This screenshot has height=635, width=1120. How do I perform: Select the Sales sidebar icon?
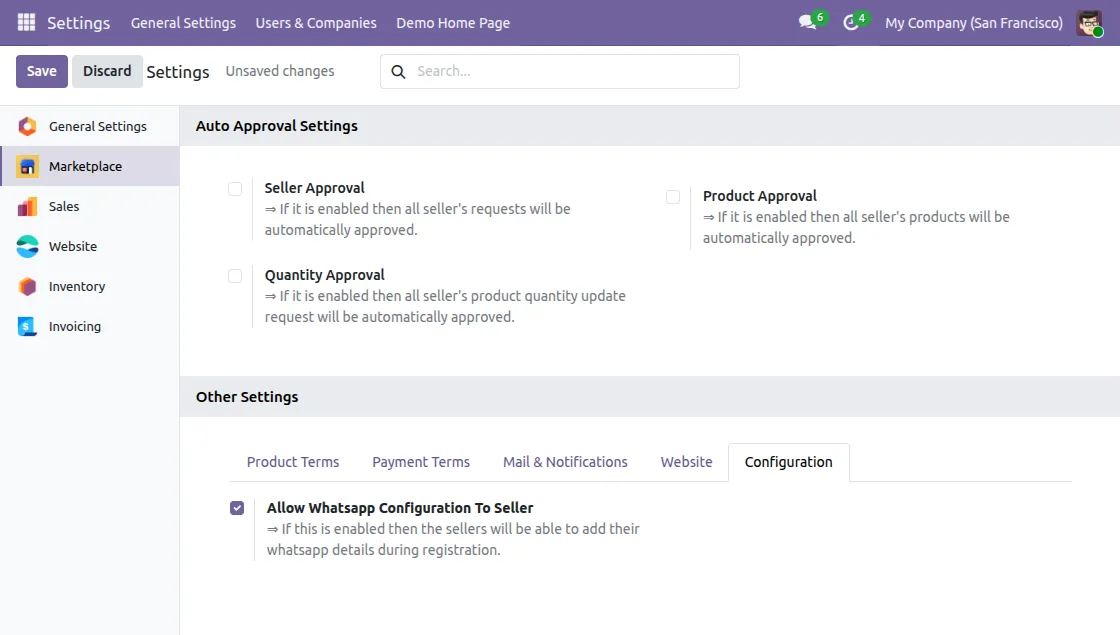coord(28,206)
